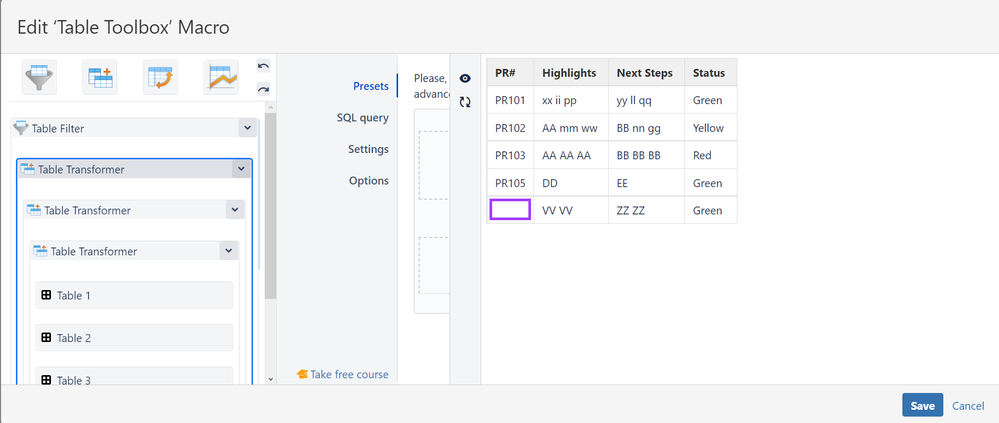Open the Table Filter dropdown menu

coord(248,127)
